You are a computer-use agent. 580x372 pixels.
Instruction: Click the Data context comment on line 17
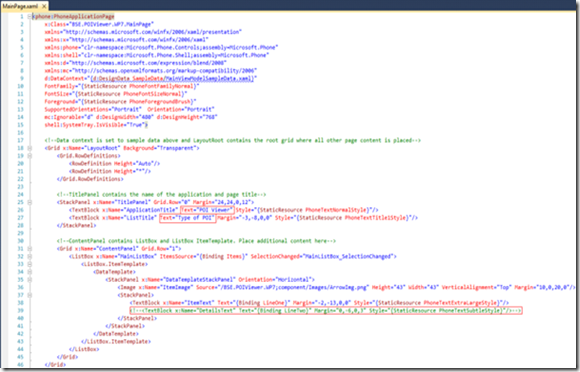pyautogui.click(x=233, y=141)
